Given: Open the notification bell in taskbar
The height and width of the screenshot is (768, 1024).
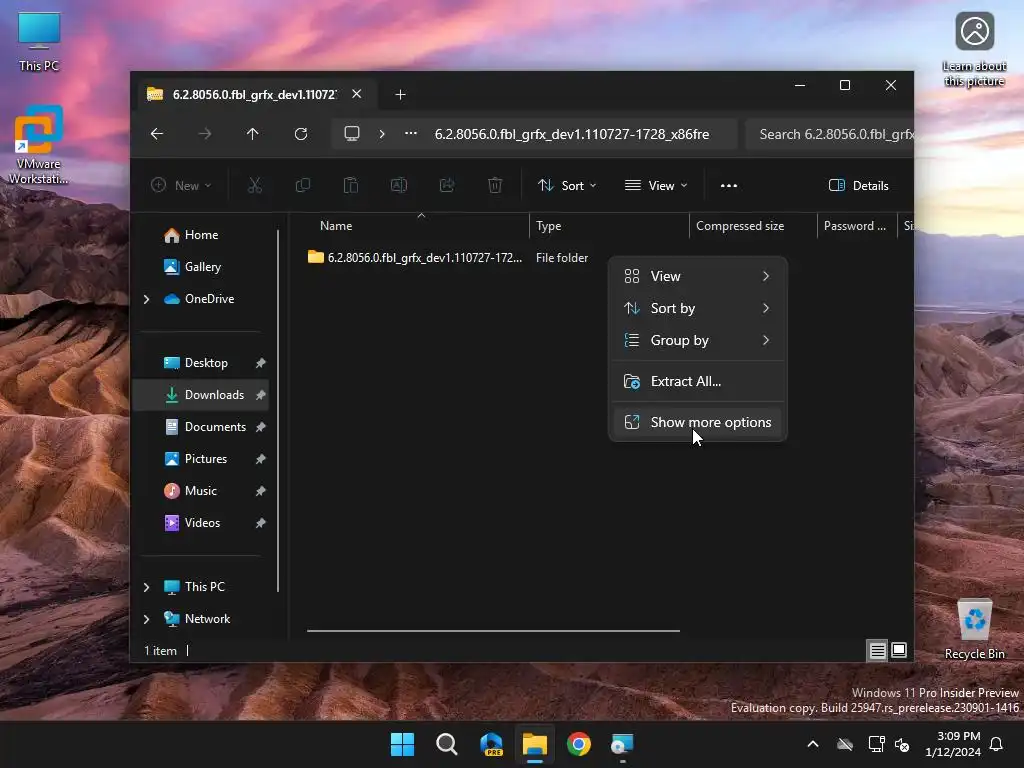Looking at the screenshot, I should pyautogui.click(x=997, y=744).
